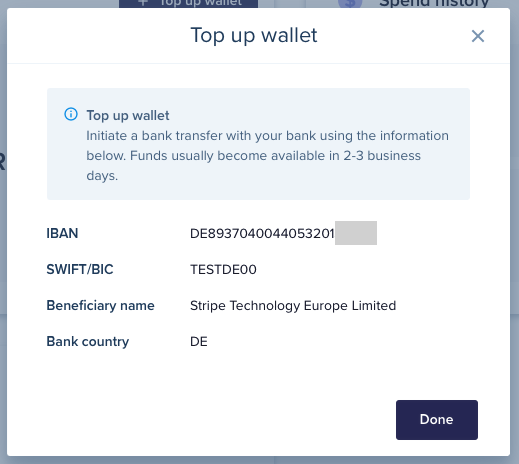Click the light blue info banner
Viewport: 519px width, 464px height.
[258, 144]
